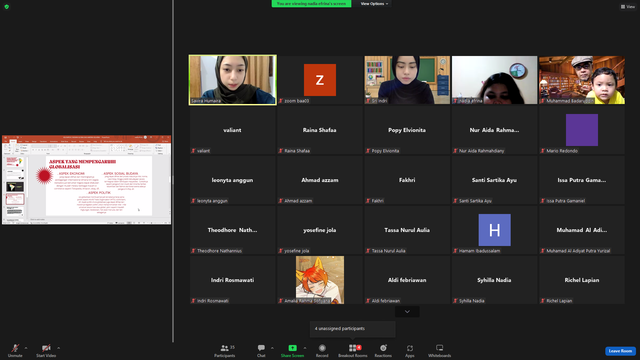Viewport: 640px width, 360px height.
Task: Expand chat options arrow next to Chat
Action: (272, 348)
